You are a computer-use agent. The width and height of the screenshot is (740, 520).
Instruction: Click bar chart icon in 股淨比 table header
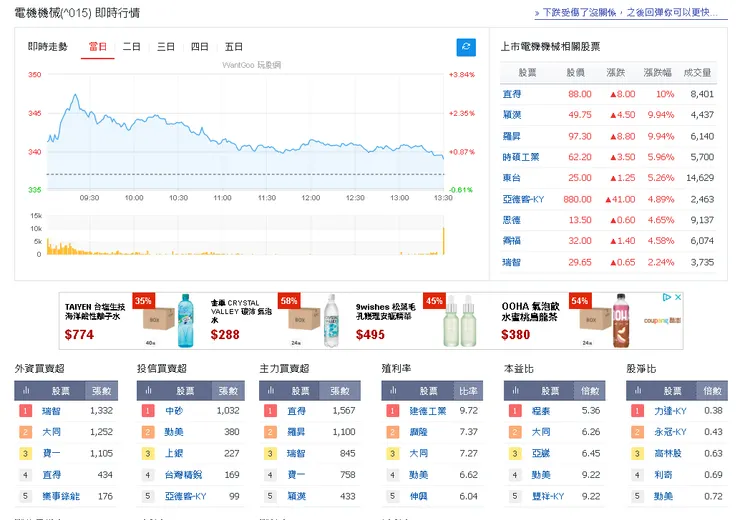636,391
